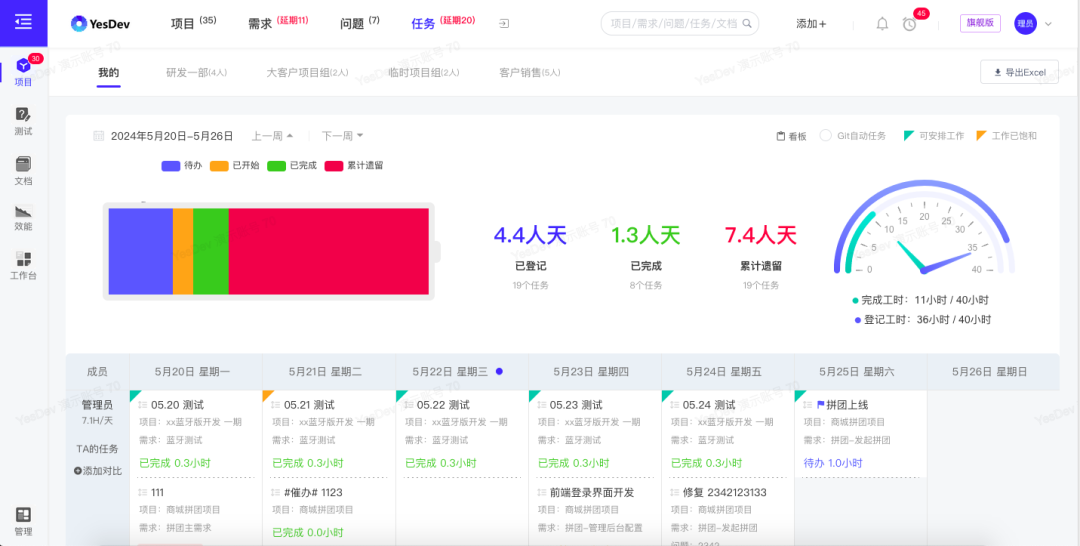Screen dimensions: 1080x546
Task: Click the red segment of battery bar
Action: (x=329, y=251)
